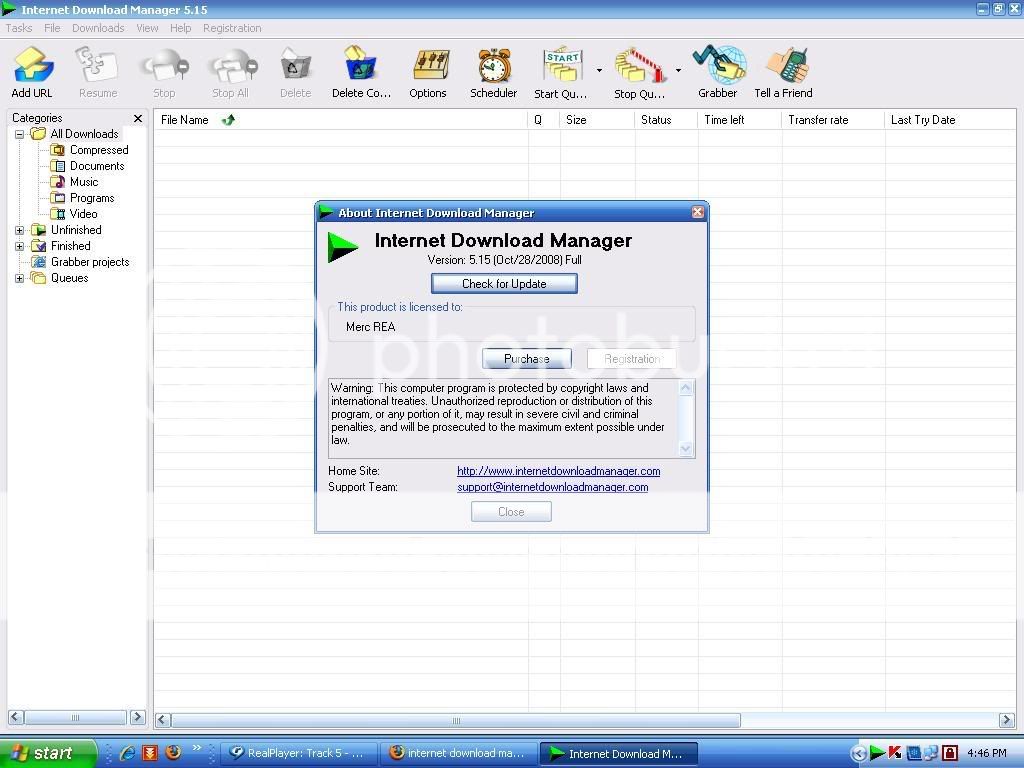Open the Downloads menu
The height and width of the screenshot is (768, 1024).
(x=98, y=28)
